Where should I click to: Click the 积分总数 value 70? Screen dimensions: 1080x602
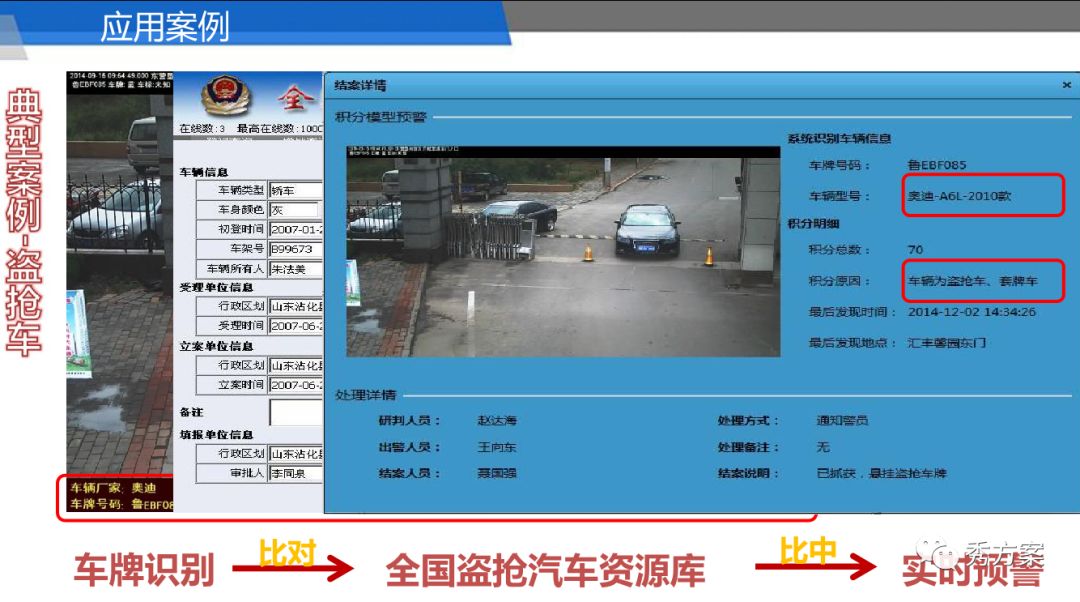915,249
